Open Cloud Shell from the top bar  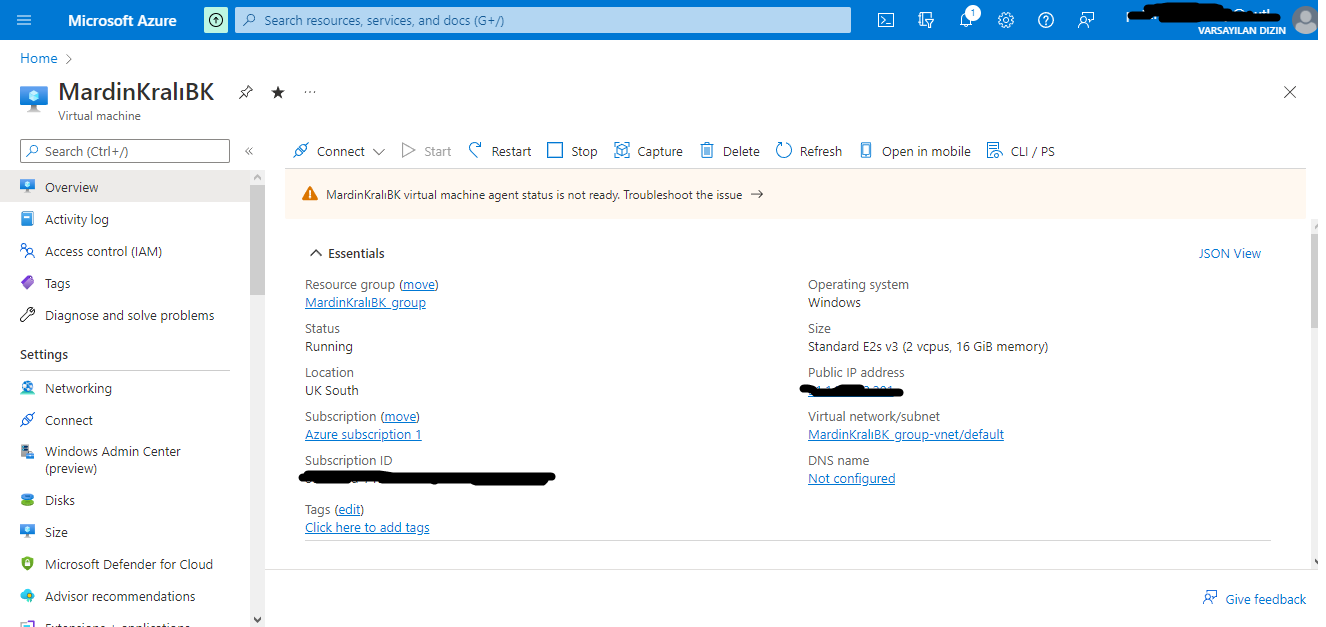pos(886,20)
